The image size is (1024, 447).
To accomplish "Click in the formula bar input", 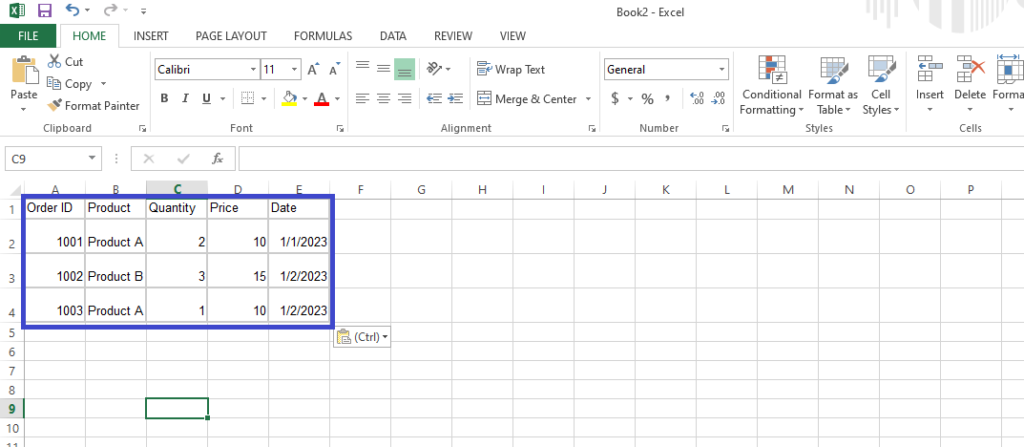I will tap(630, 158).
